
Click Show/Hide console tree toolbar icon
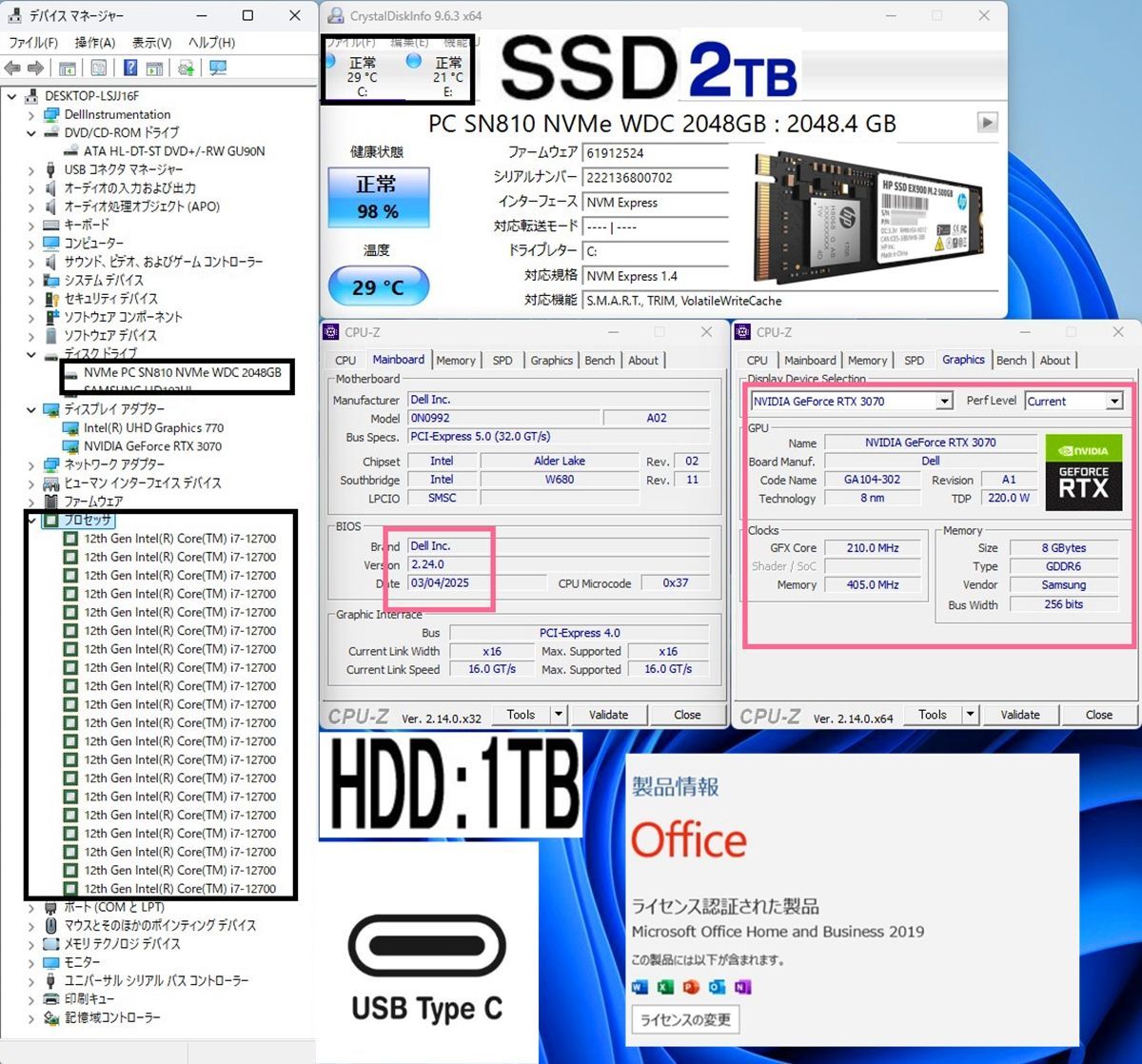point(68,68)
